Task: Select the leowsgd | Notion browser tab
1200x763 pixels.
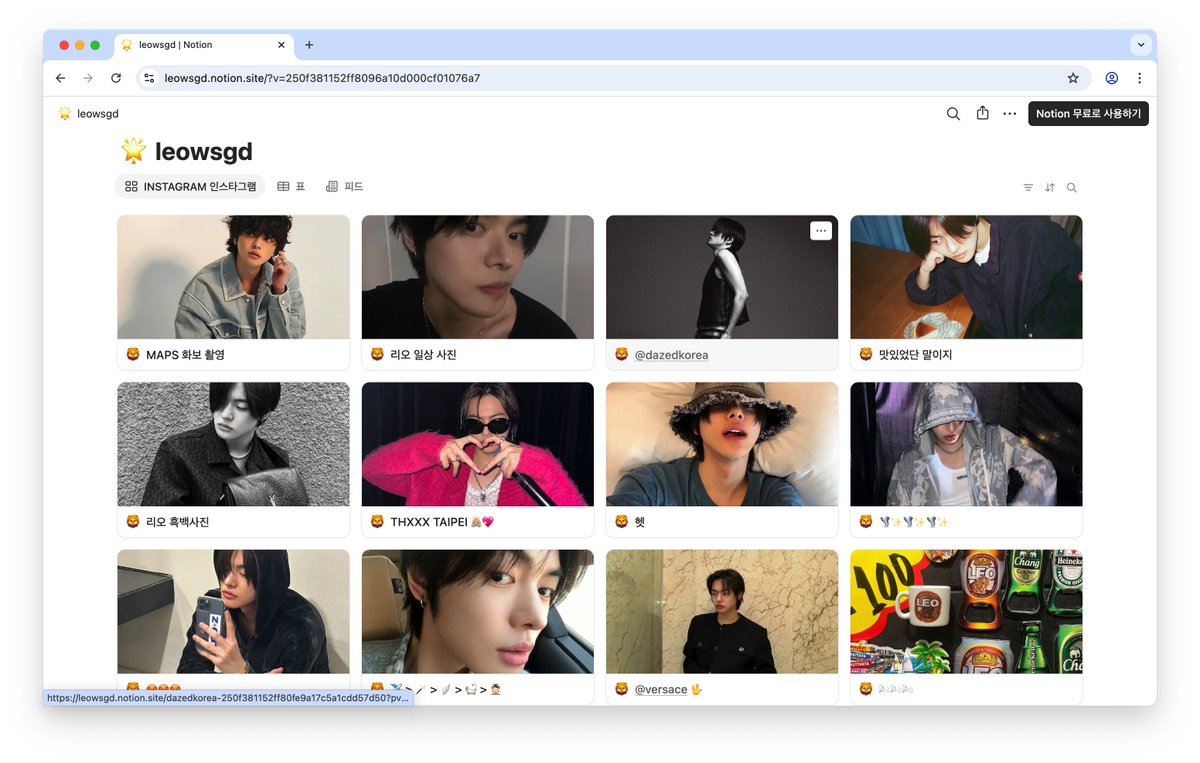Action: 203,45
